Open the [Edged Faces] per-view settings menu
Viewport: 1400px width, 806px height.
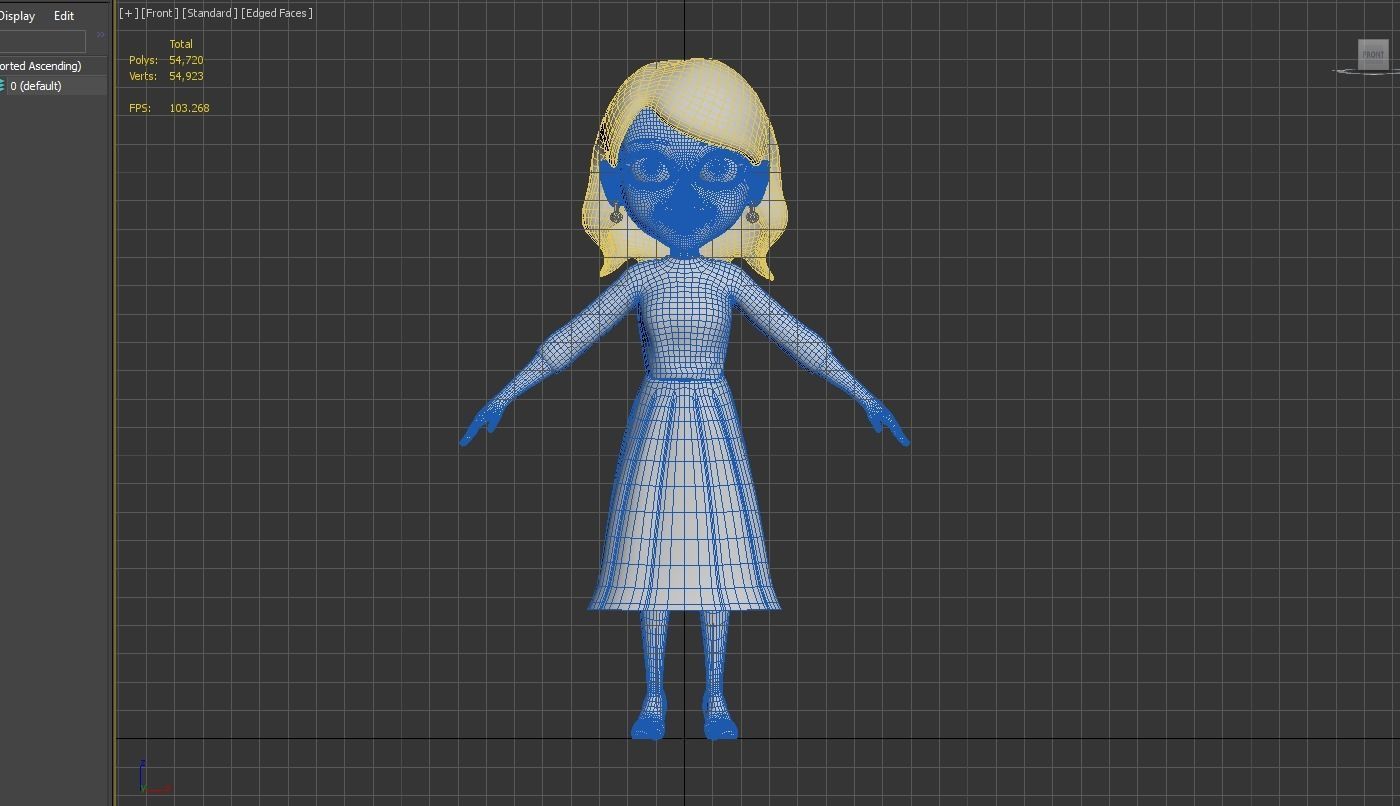pos(277,13)
